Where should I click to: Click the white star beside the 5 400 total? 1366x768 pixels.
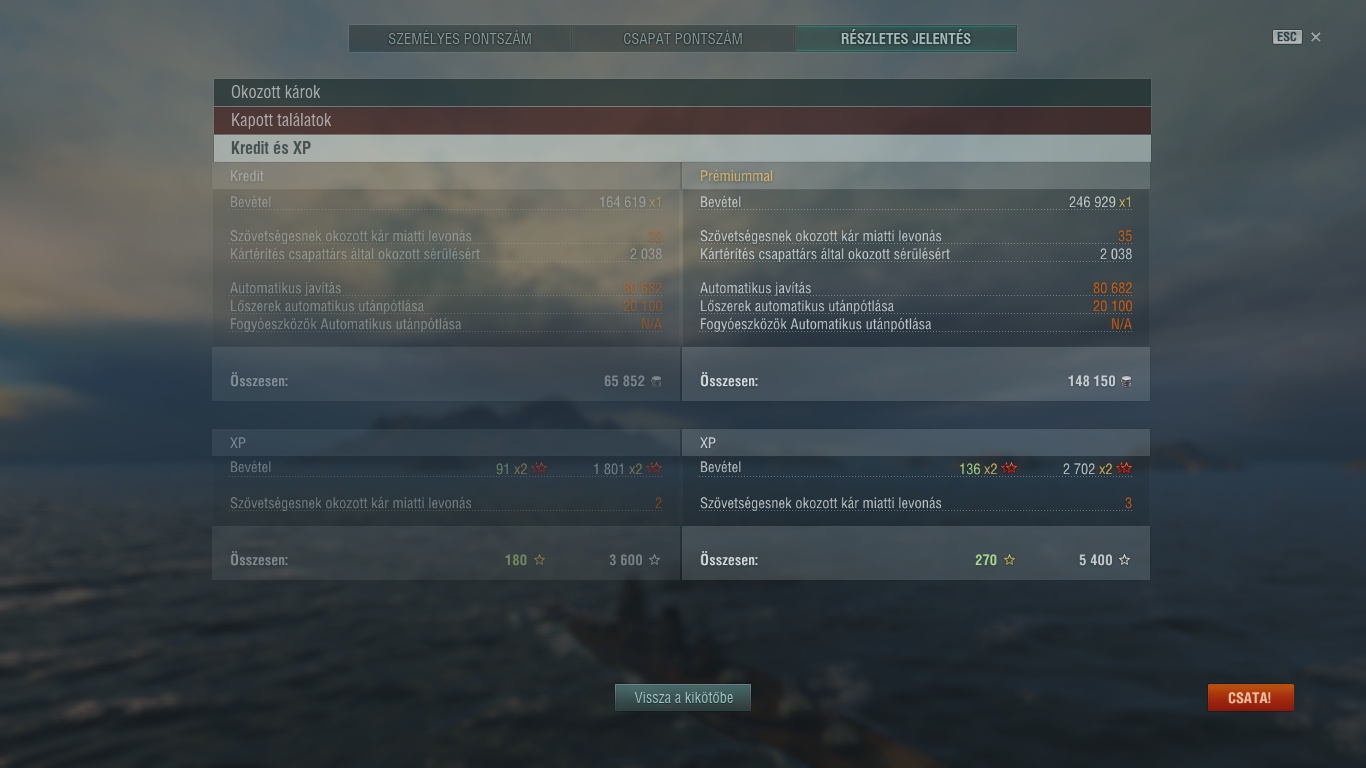(x=1124, y=560)
